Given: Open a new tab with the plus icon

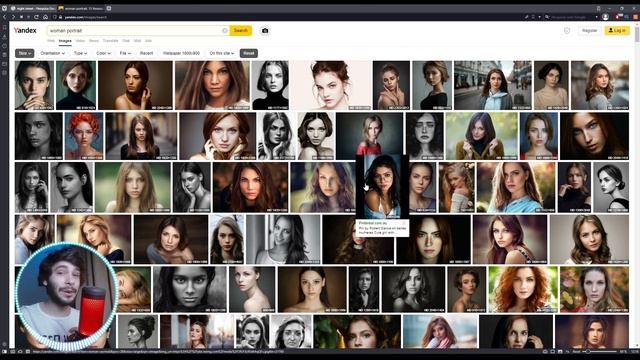Looking at the screenshot, I should (109, 8).
